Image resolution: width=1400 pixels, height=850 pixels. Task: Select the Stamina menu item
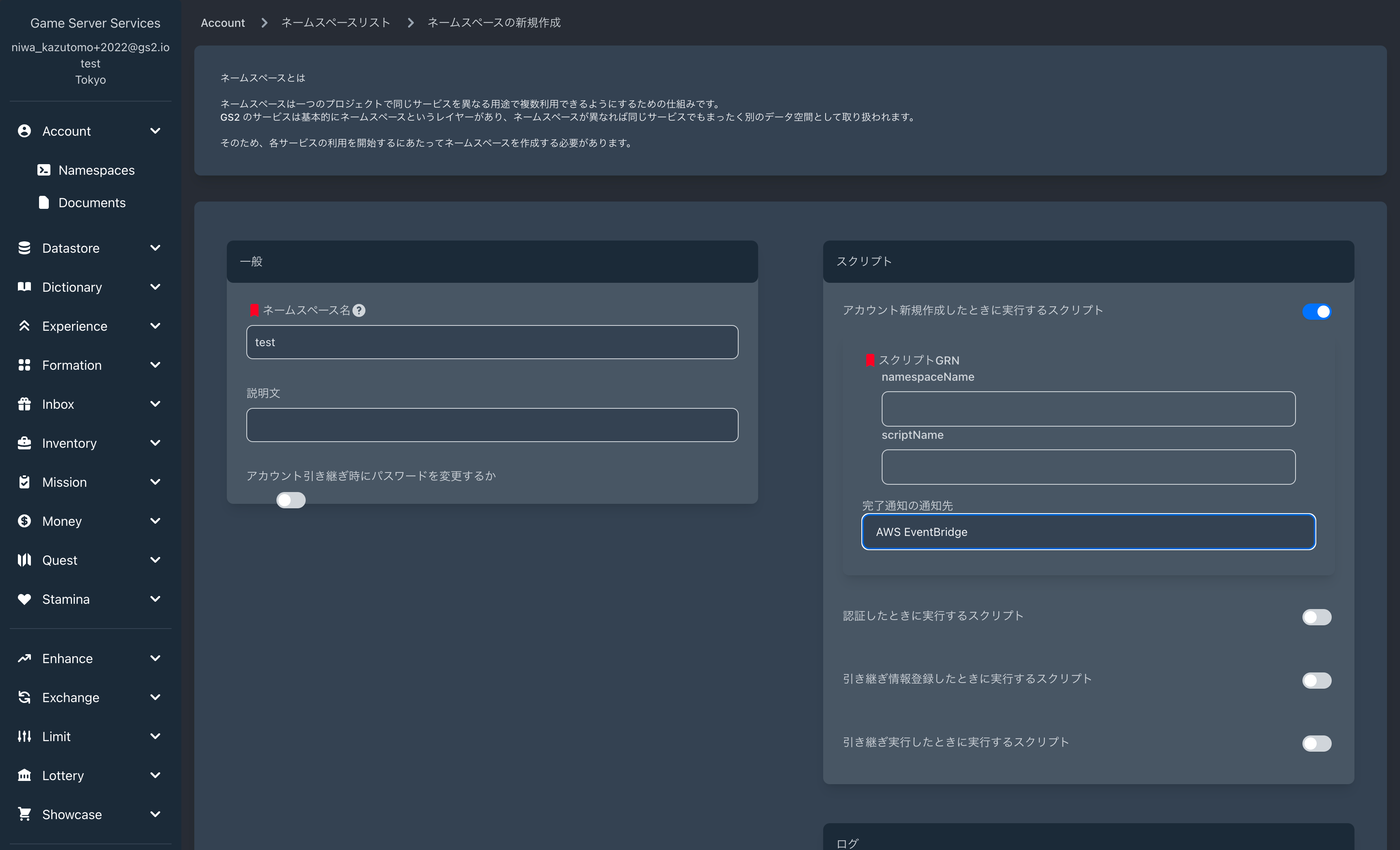point(66,600)
